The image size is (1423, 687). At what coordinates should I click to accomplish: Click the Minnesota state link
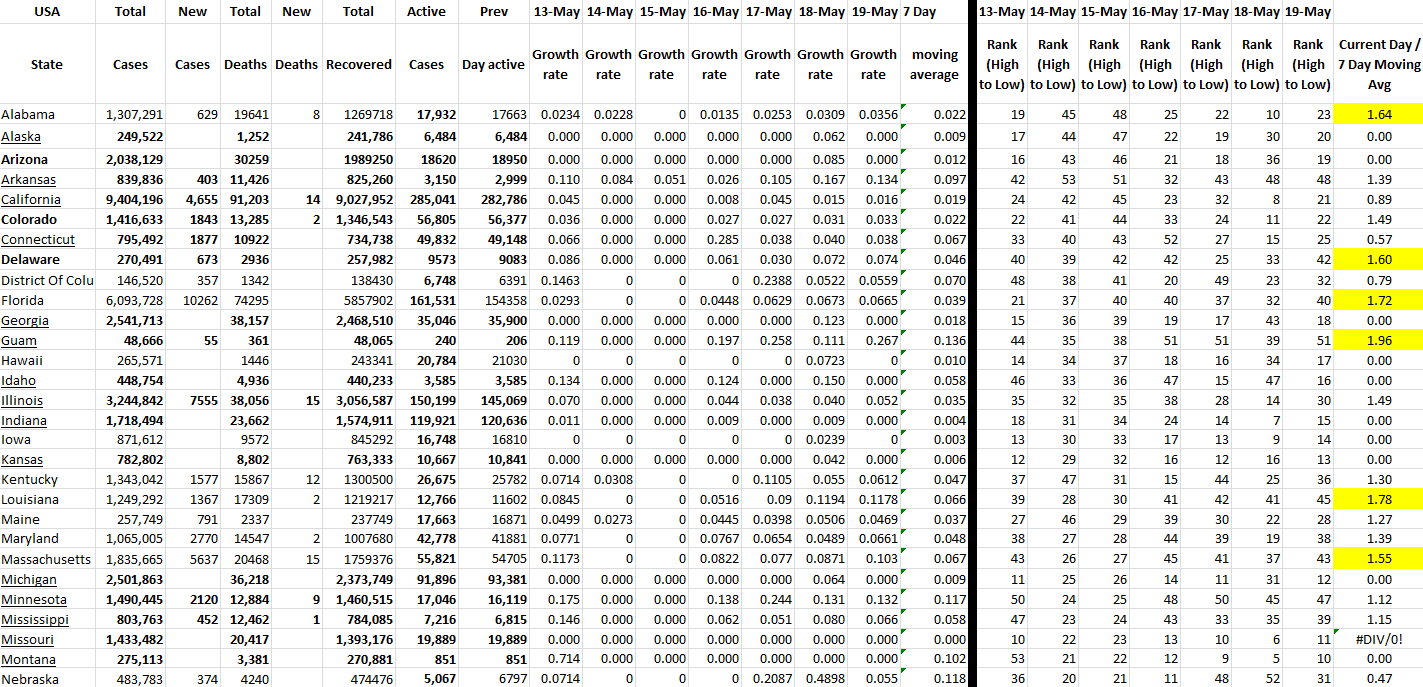pos(34,599)
